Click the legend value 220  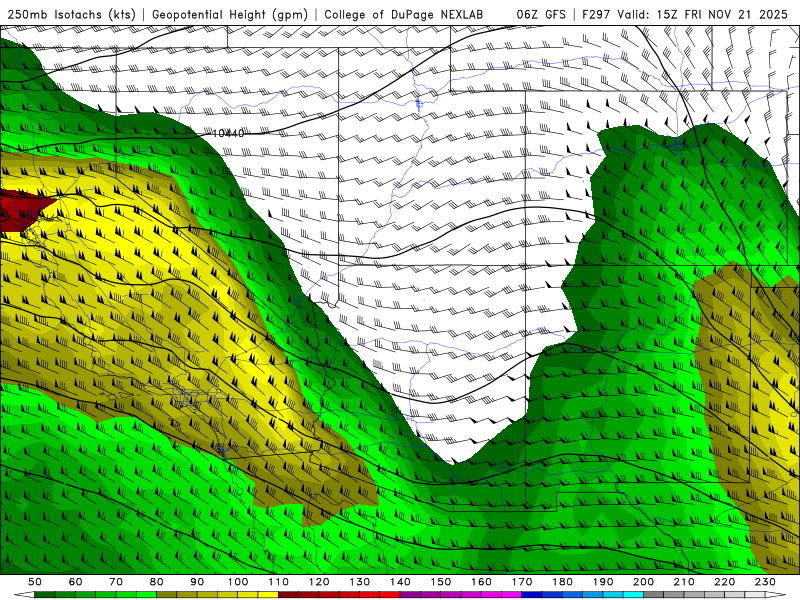pyautogui.click(x=724, y=582)
